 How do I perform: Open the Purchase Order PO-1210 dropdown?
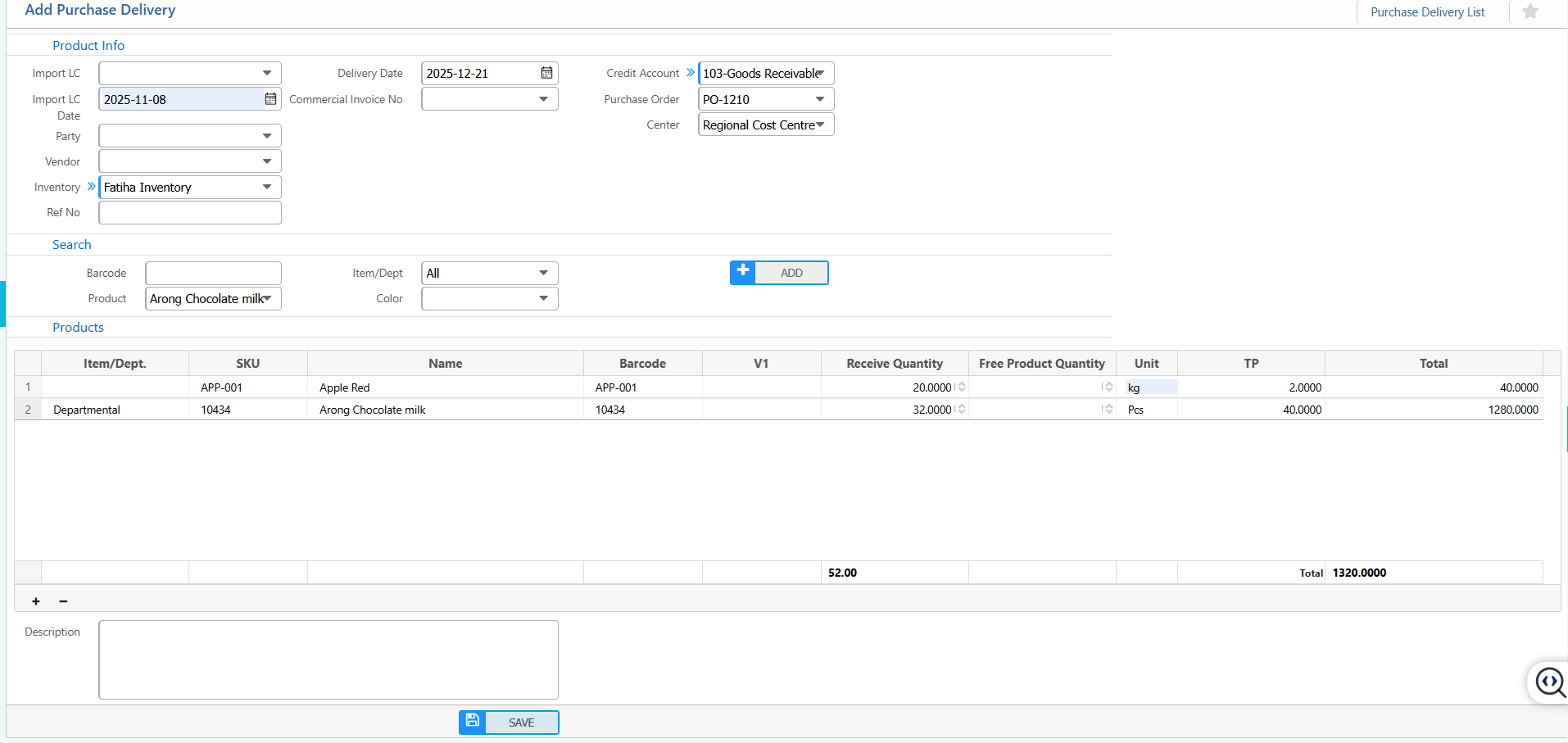819,99
